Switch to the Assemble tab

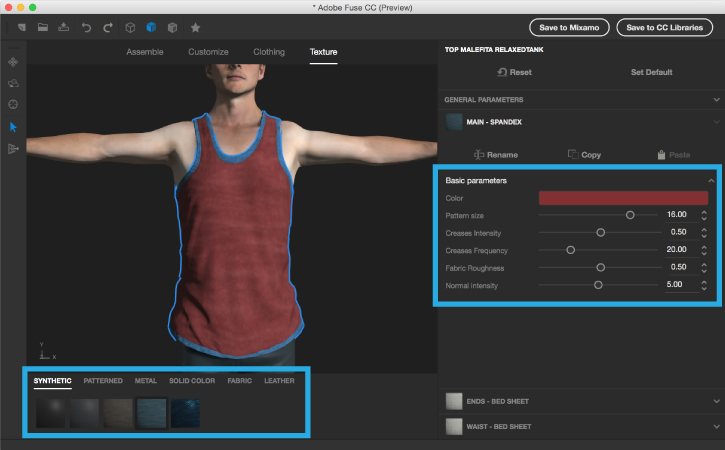pos(145,52)
